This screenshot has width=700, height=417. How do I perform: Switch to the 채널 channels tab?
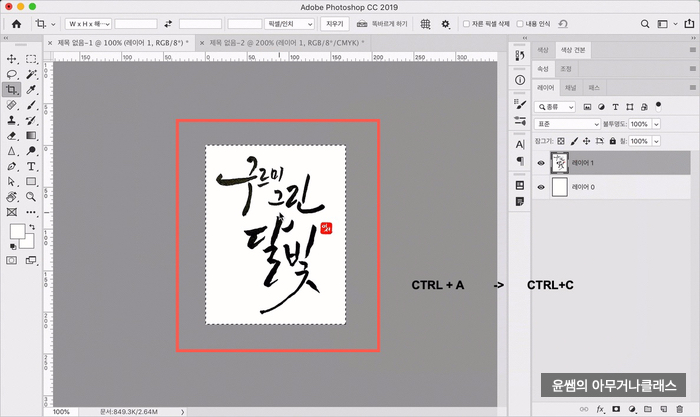tap(571, 88)
